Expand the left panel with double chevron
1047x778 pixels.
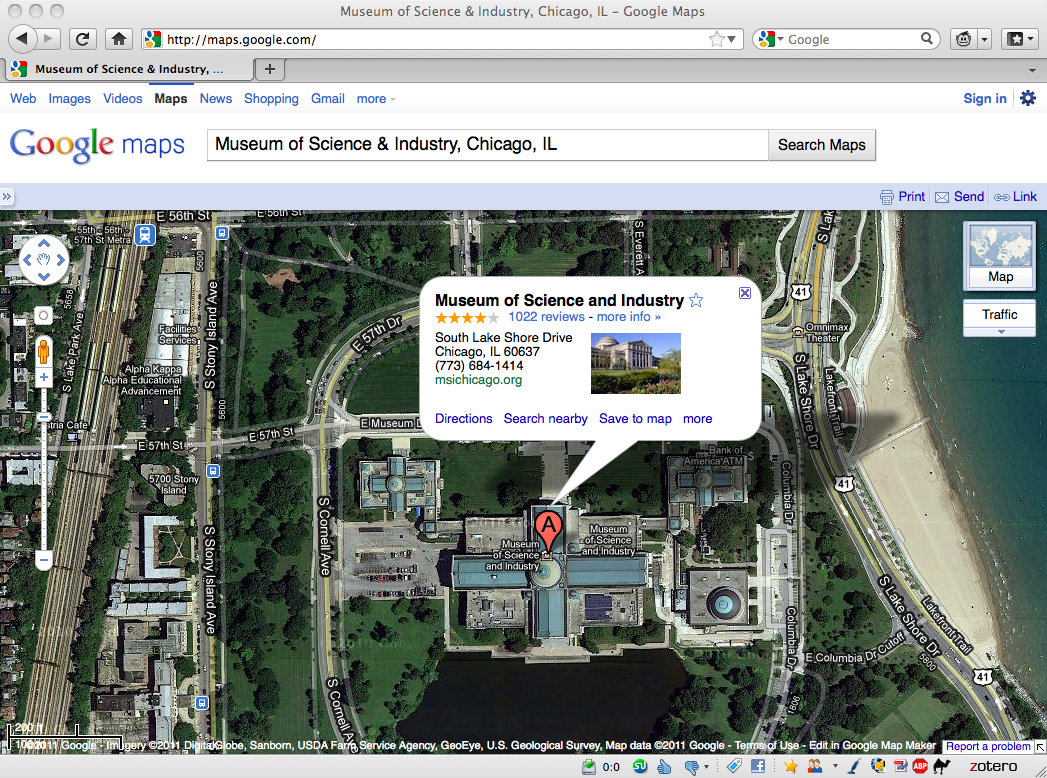pos(7,196)
